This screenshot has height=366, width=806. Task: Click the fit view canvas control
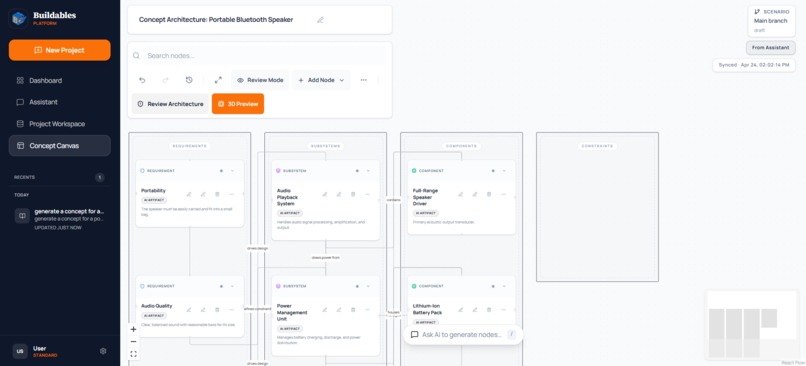pos(134,354)
